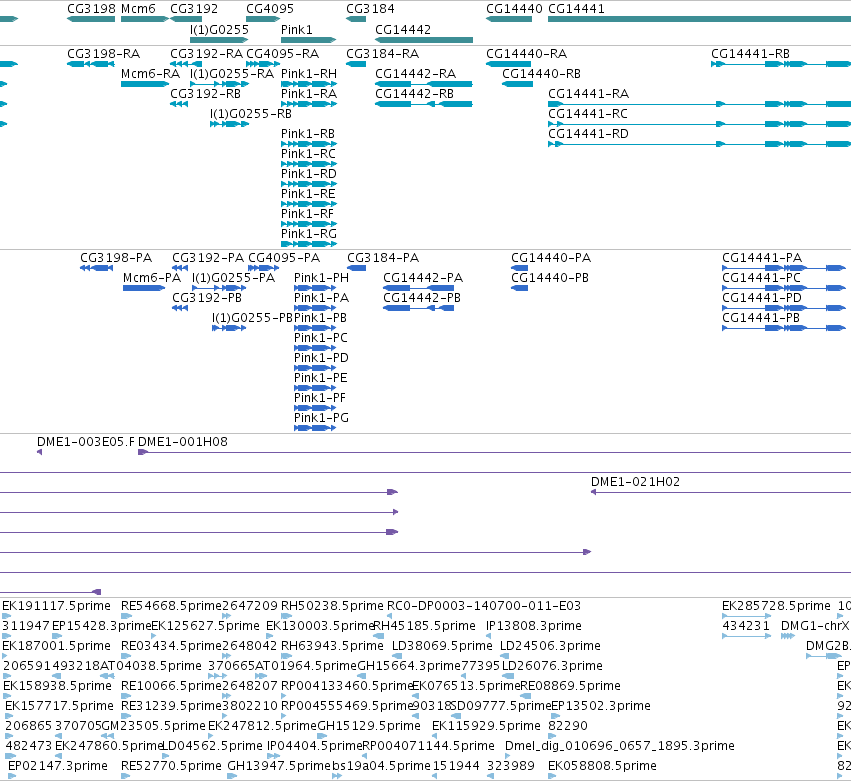Select the CG14440 gene label
851x781 pixels.
point(514,9)
